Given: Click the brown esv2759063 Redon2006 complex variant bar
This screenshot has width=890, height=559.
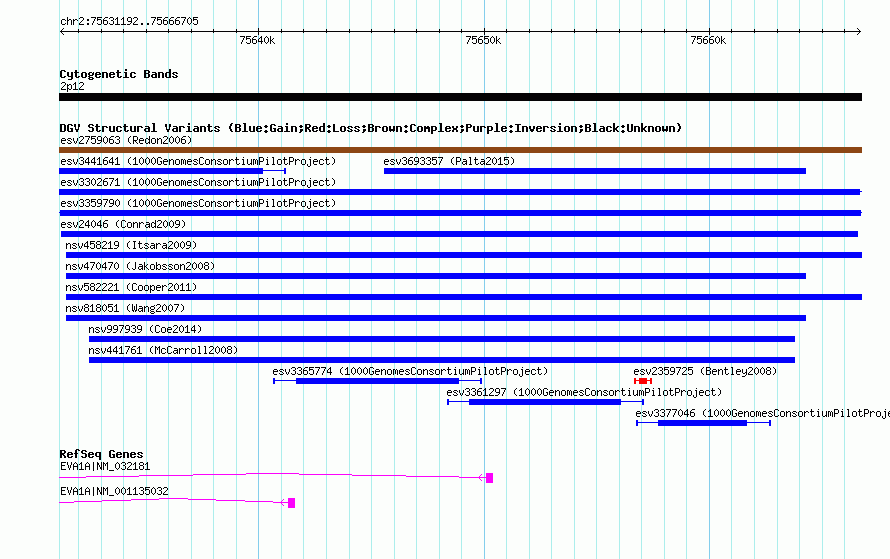Looking at the screenshot, I should click(x=460, y=150).
